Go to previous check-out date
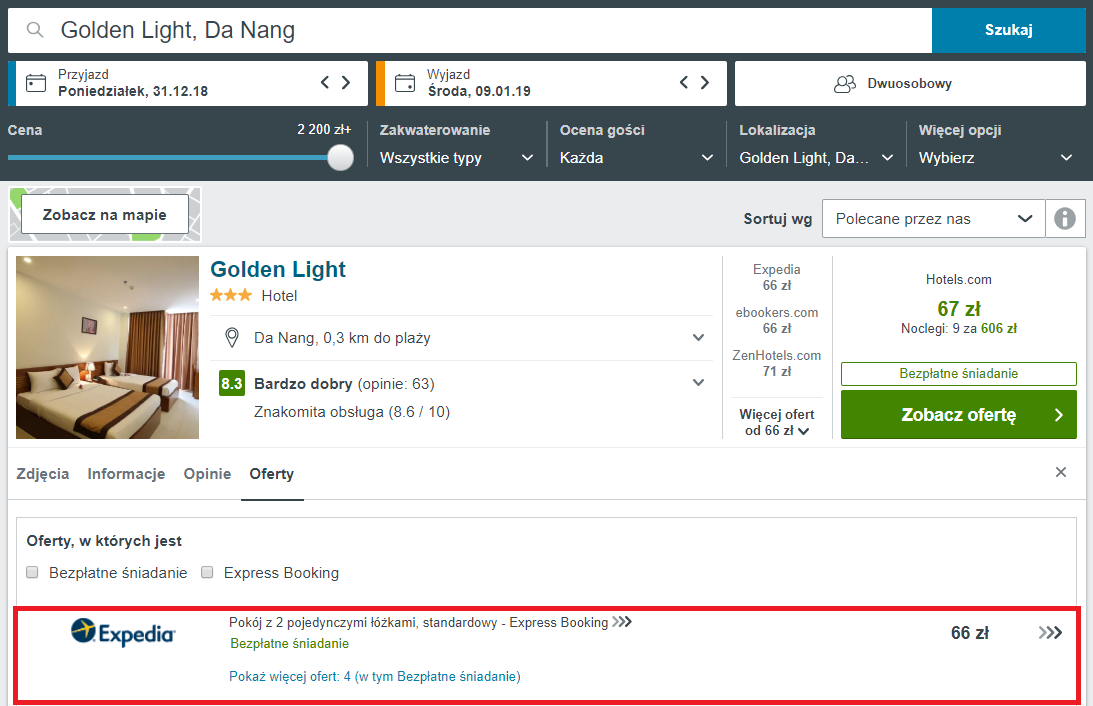 pyautogui.click(x=684, y=82)
